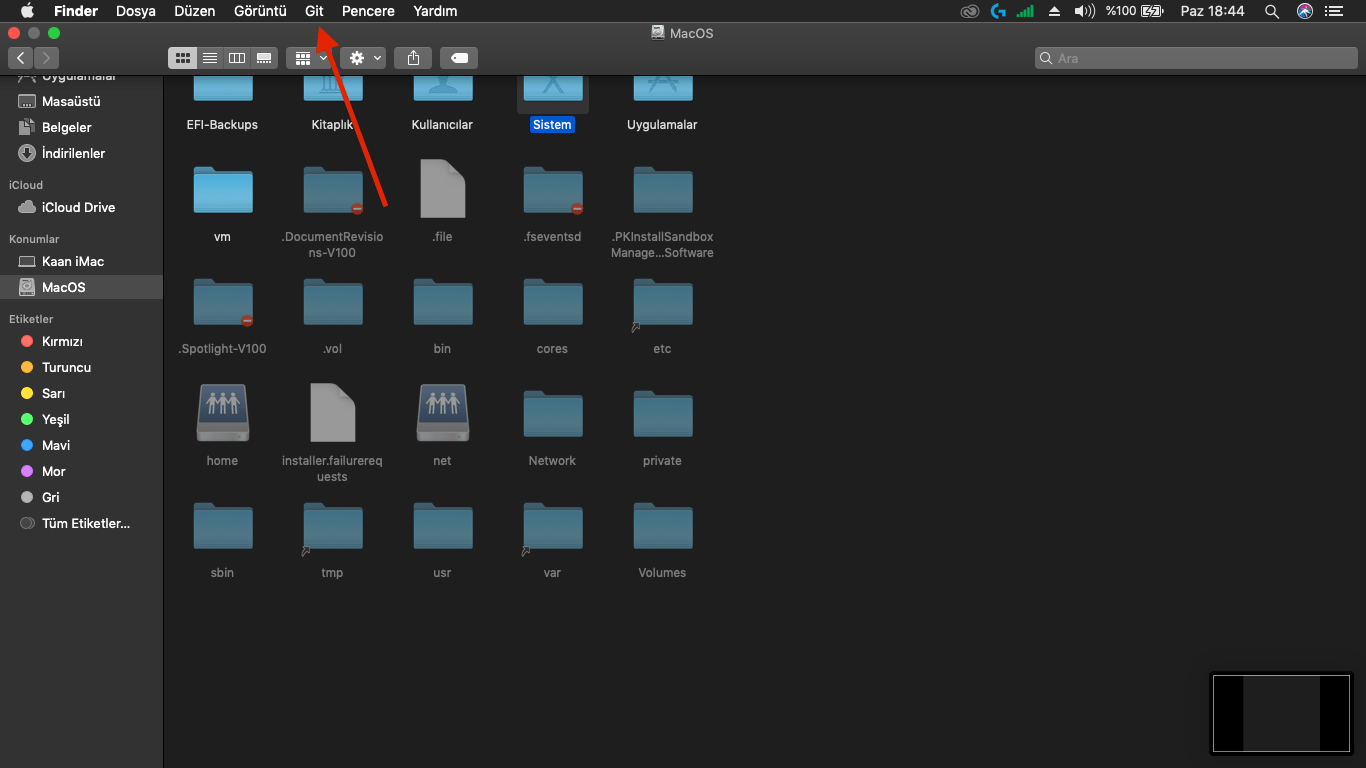1366x768 pixels.
Task: Select the .file document icon
Action: pos(442,189)
